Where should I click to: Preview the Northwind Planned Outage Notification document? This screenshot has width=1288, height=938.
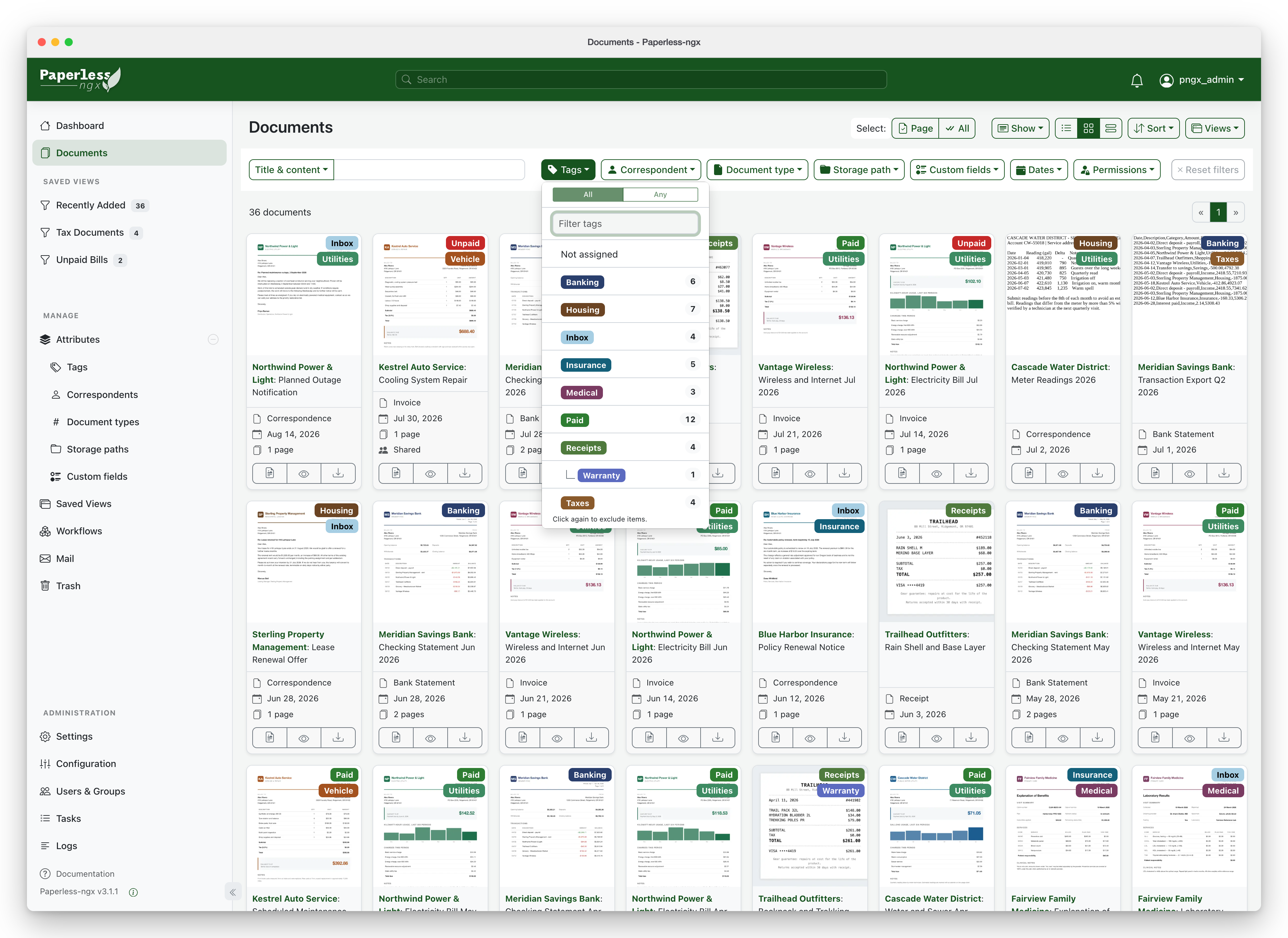(304, 473)
